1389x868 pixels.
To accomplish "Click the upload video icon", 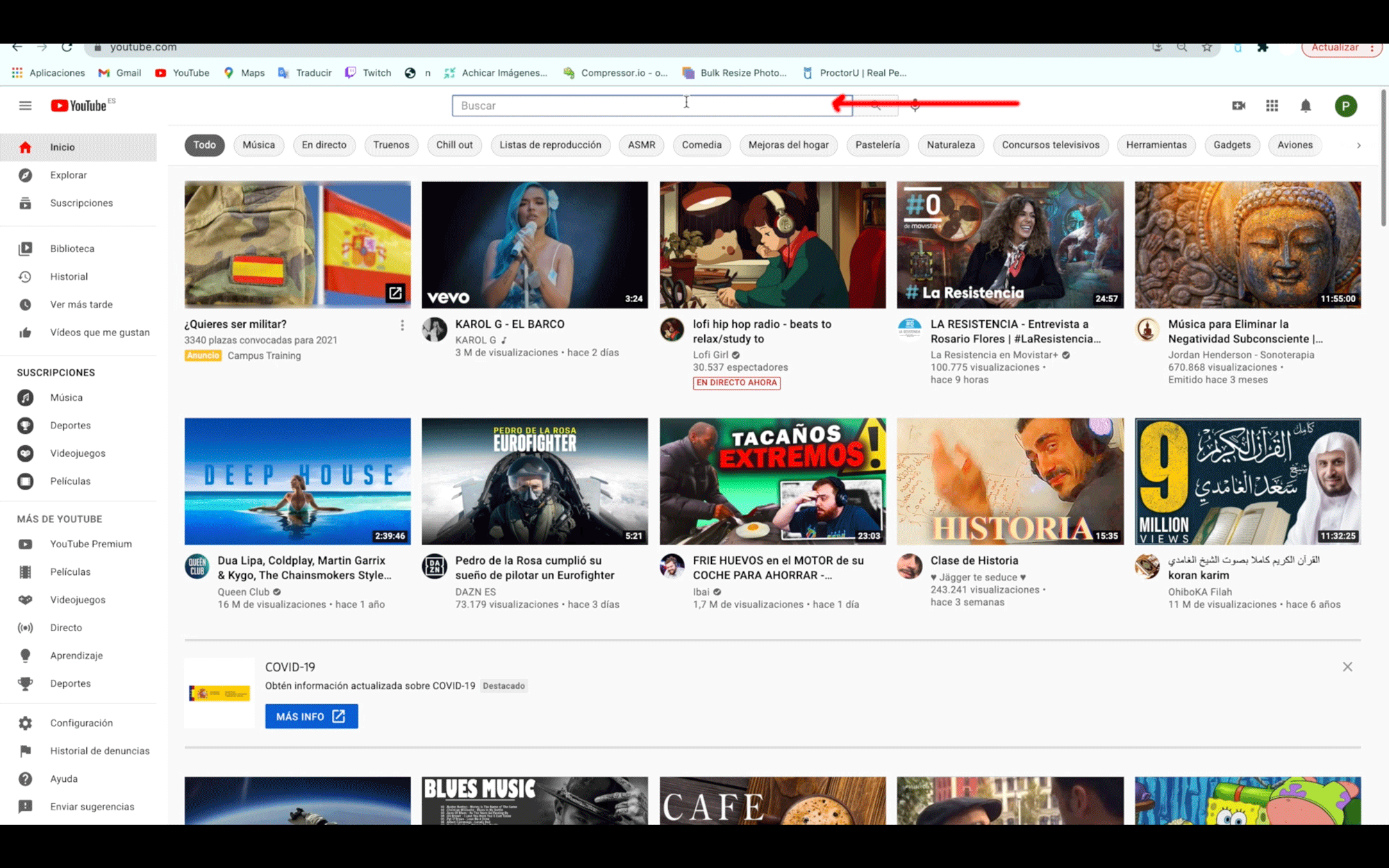I will coord(1238,105).
